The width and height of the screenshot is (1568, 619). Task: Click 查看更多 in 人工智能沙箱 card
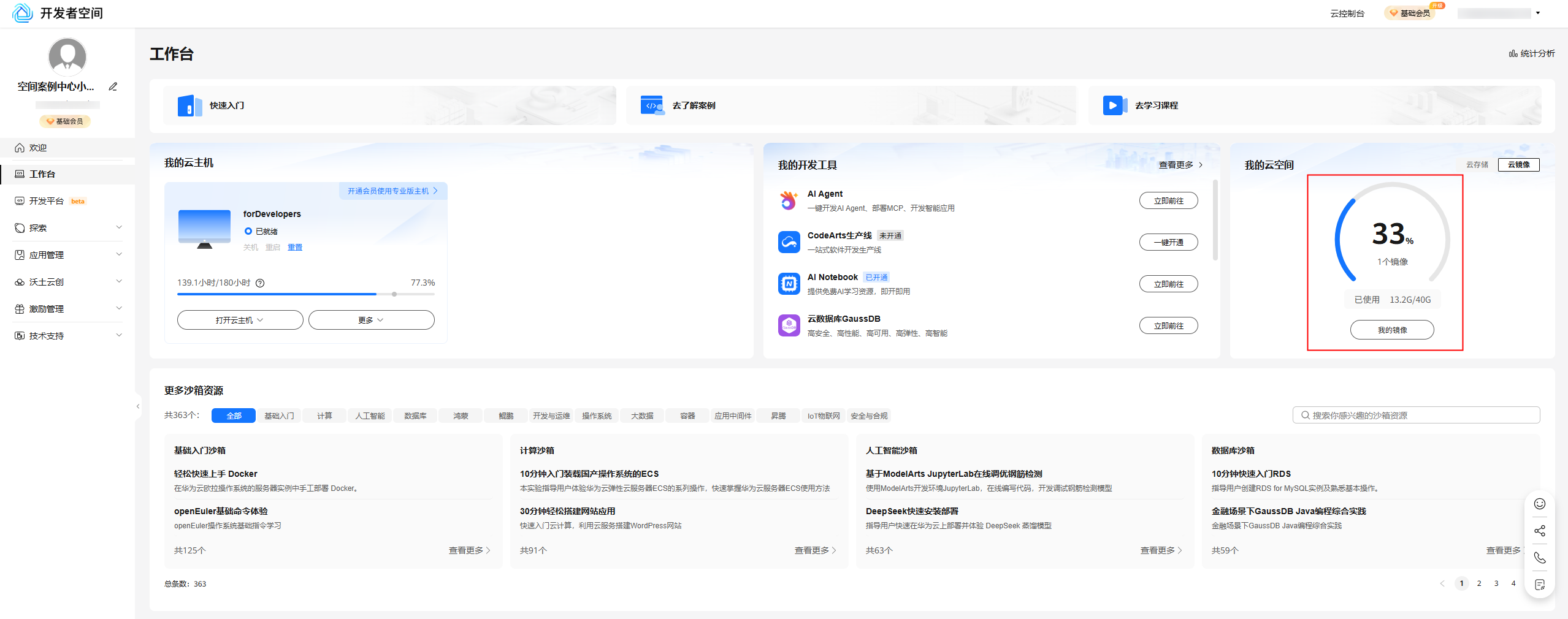[1161, 550]
